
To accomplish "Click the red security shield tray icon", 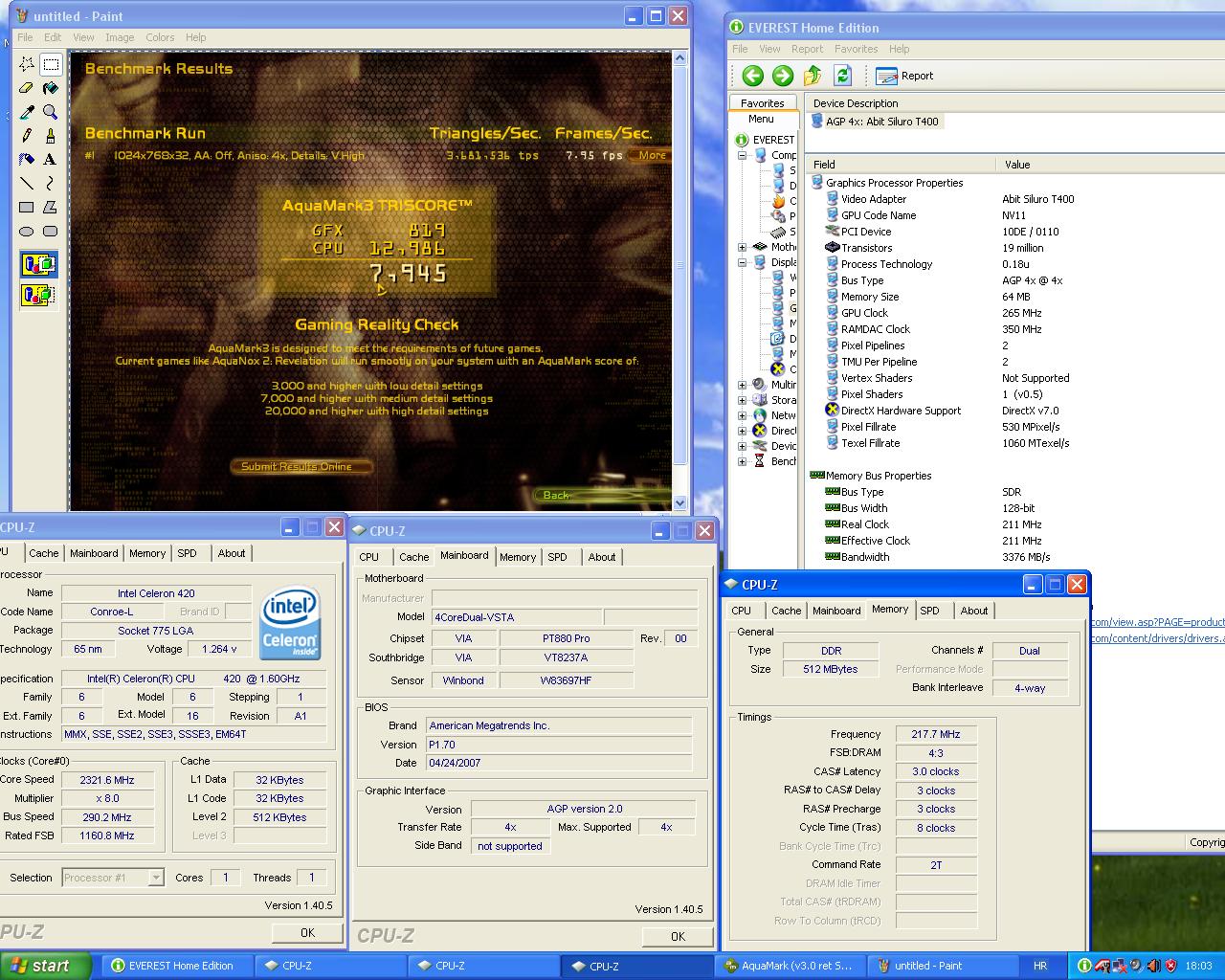I will click(x=1169, y=966).
